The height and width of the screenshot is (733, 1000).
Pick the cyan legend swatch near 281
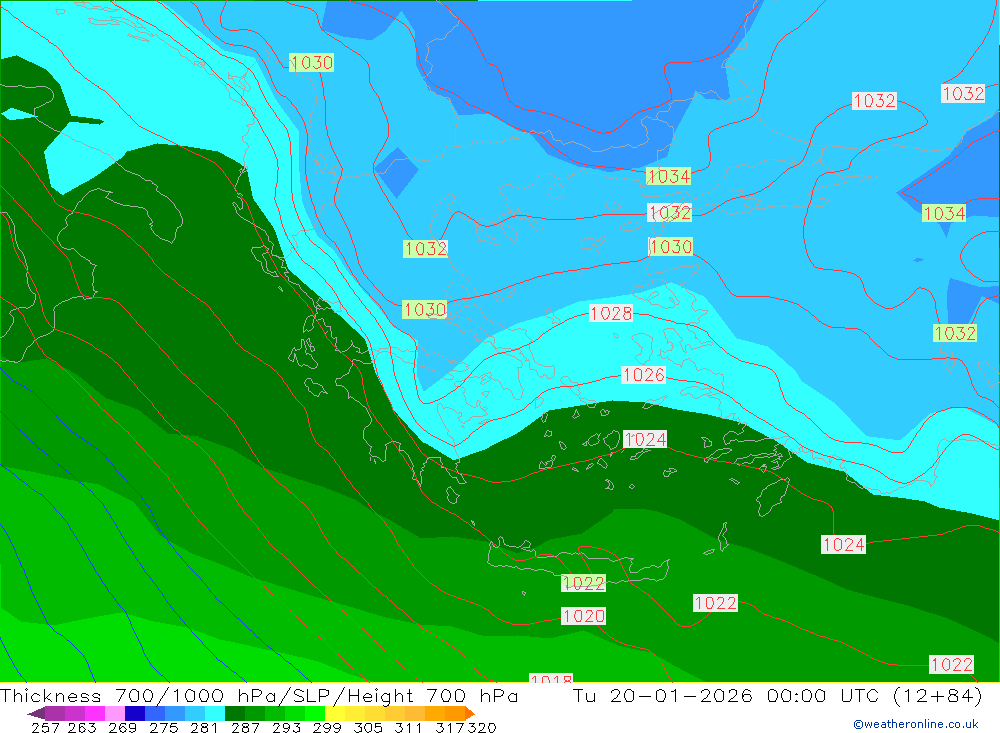[215, 713]
